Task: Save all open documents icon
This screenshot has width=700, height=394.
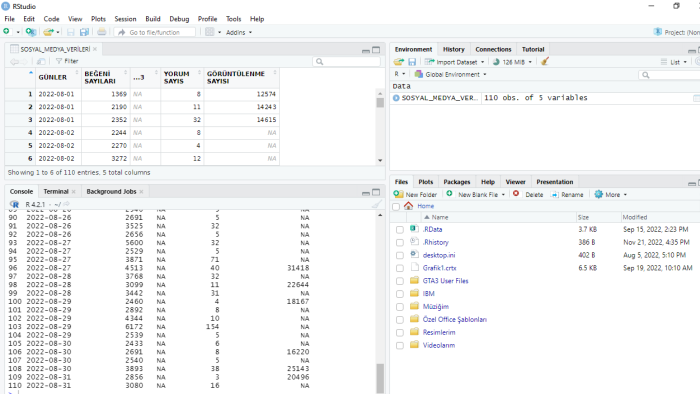Action: coord(84,32)
